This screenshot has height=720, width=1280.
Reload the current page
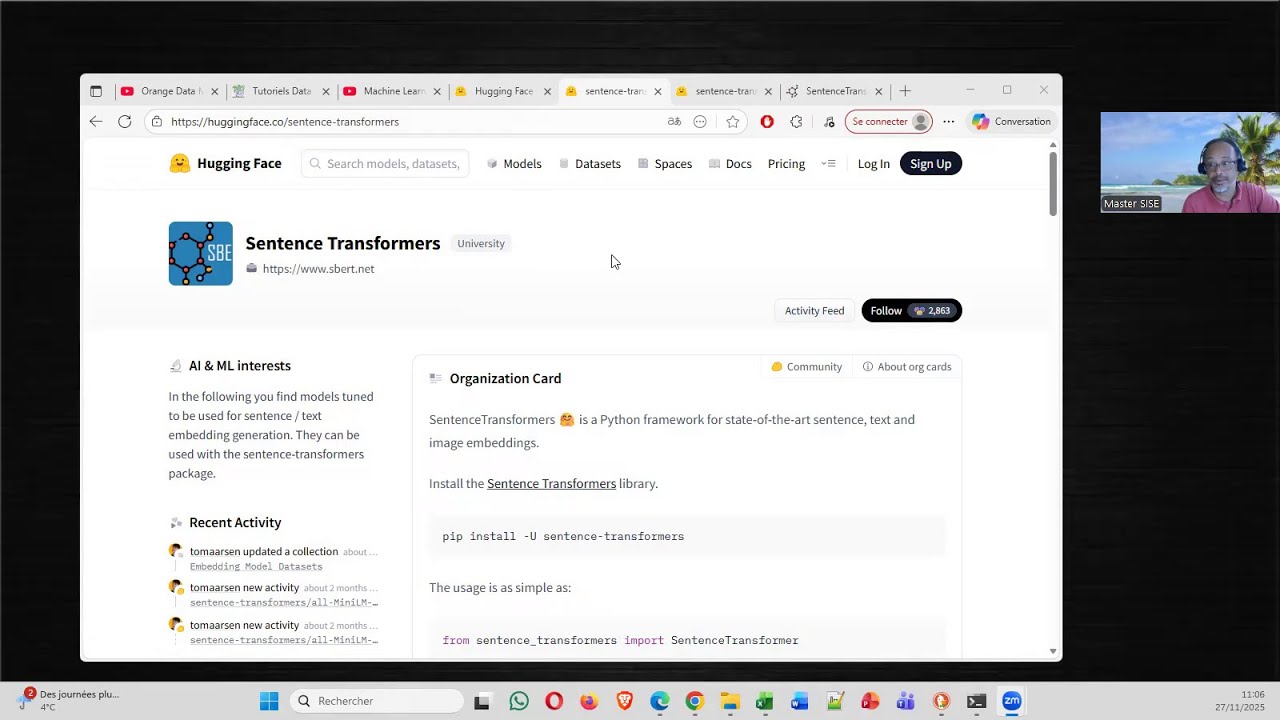click(124, 122)
